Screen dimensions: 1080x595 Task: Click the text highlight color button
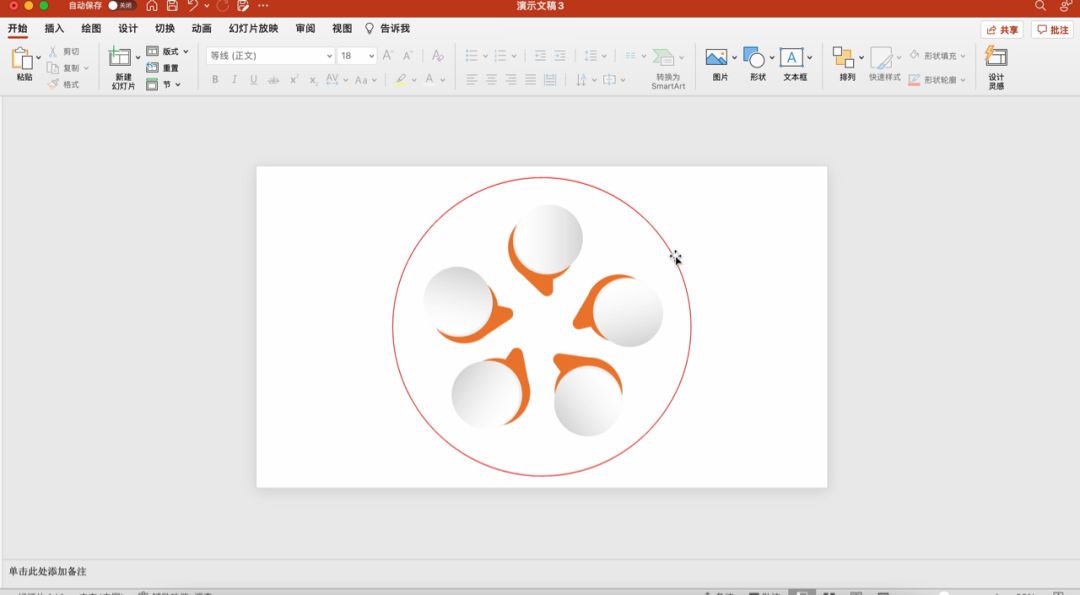pos(400,80)
